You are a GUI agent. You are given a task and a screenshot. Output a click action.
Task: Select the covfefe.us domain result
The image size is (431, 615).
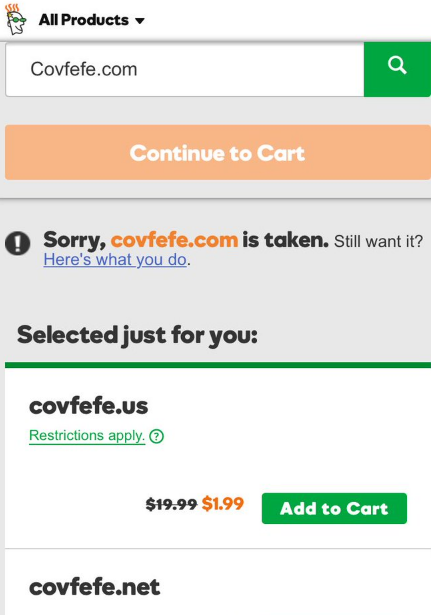tap(89, 406)
